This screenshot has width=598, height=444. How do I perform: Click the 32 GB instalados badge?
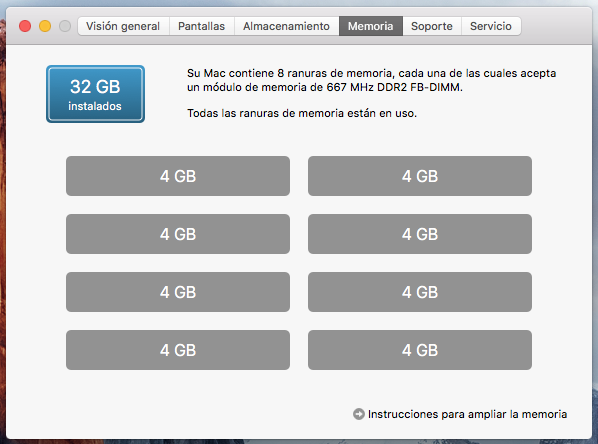point(95,94)
